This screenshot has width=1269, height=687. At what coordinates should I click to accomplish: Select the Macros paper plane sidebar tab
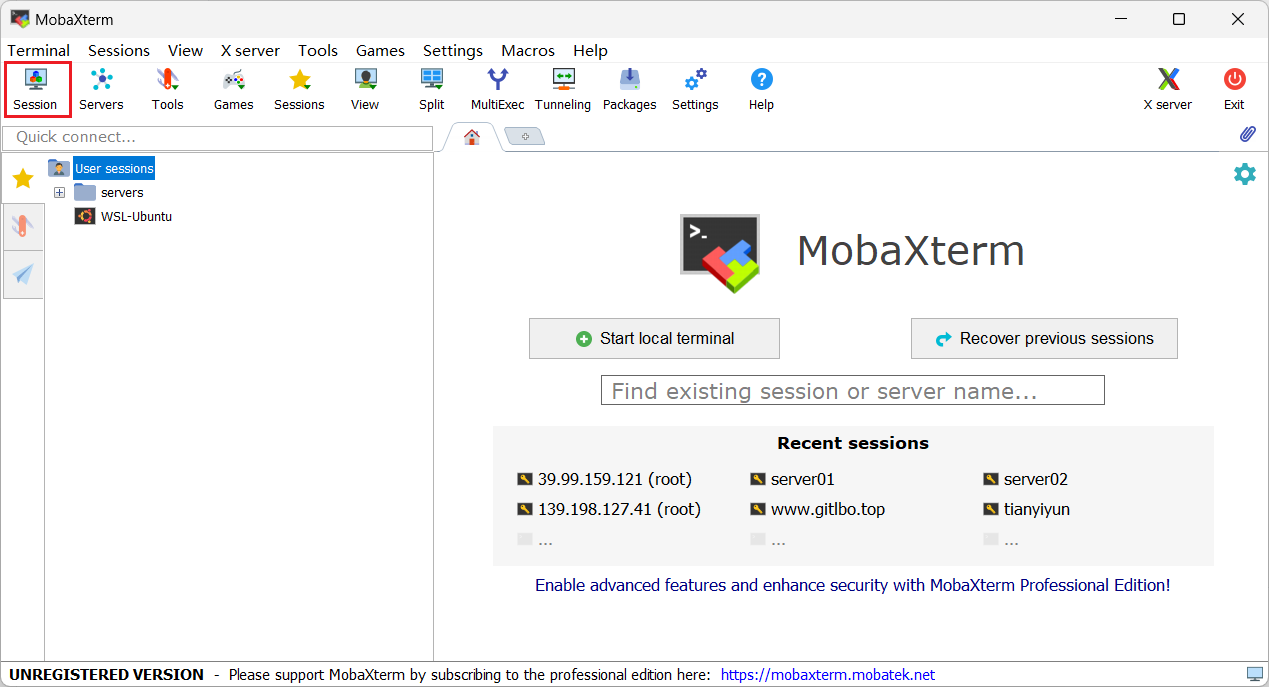coord(22,274)
